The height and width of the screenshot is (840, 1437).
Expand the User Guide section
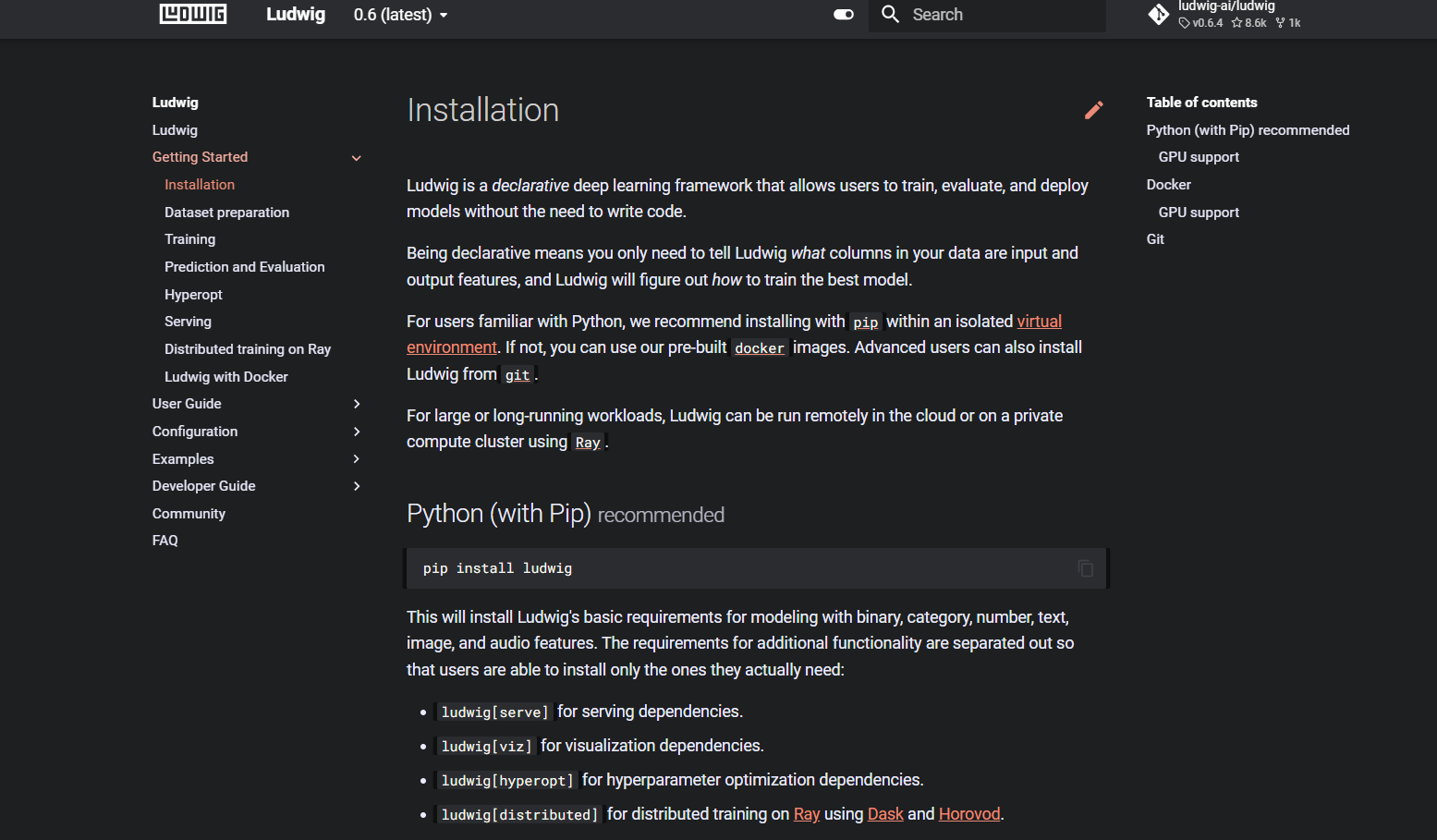356,404
